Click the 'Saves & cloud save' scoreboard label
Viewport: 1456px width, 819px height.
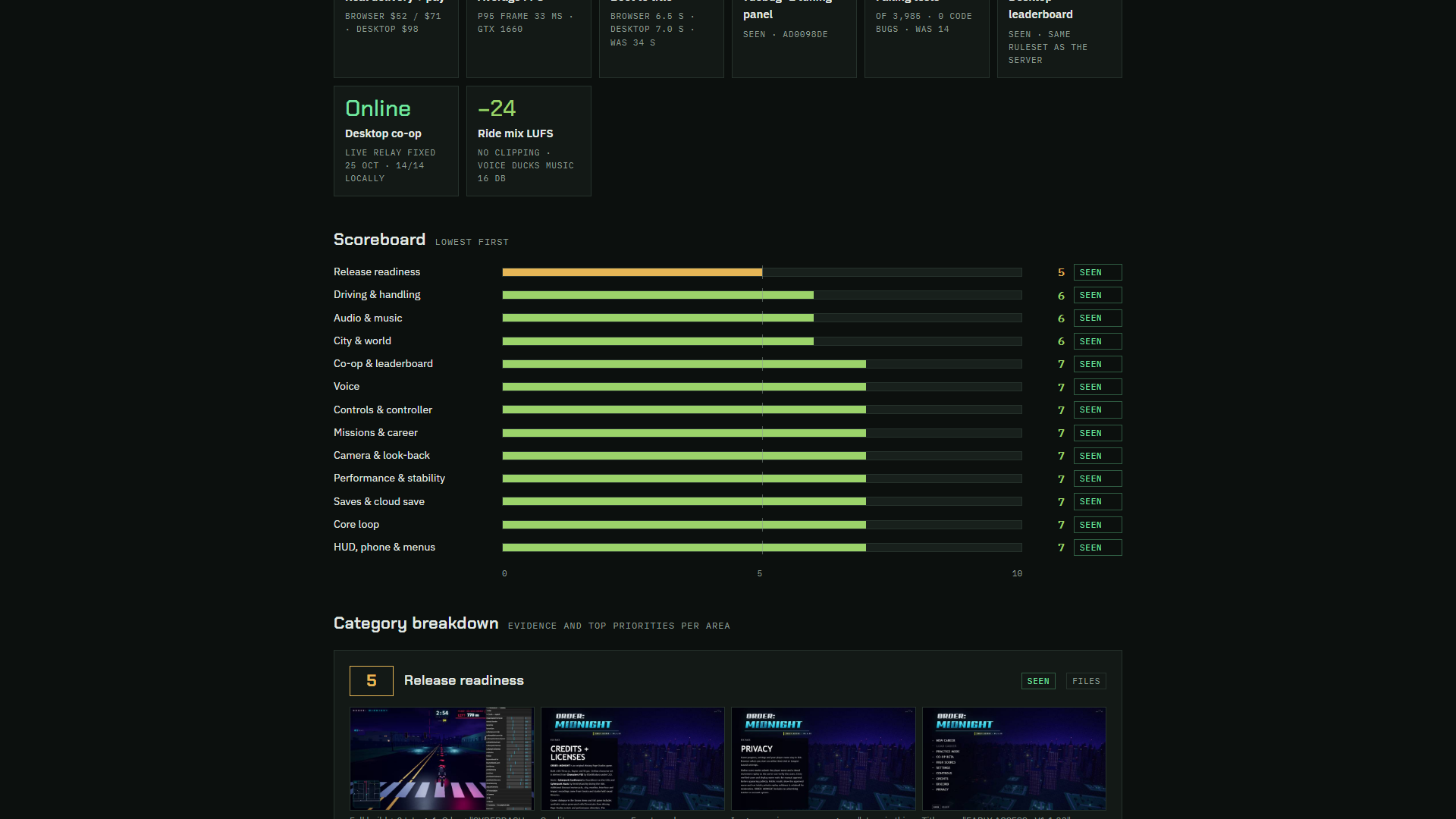[x=379, y=501]
